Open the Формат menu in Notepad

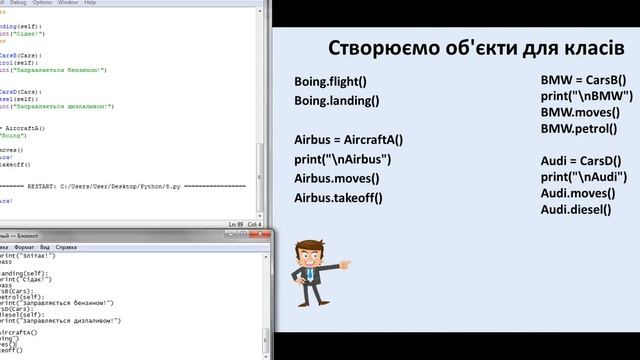[x=24, y=247]
